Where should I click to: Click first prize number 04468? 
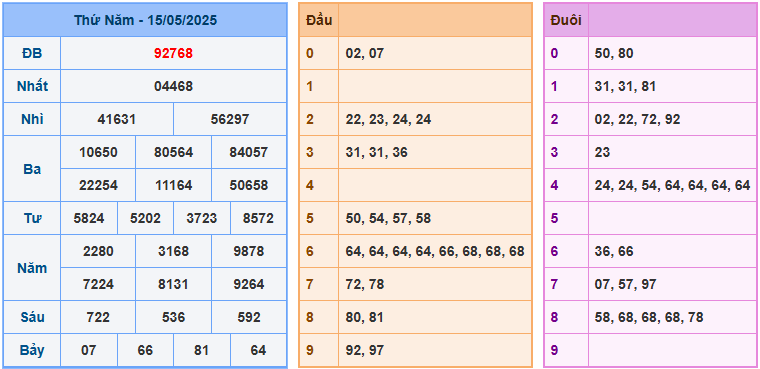(174, 86)
